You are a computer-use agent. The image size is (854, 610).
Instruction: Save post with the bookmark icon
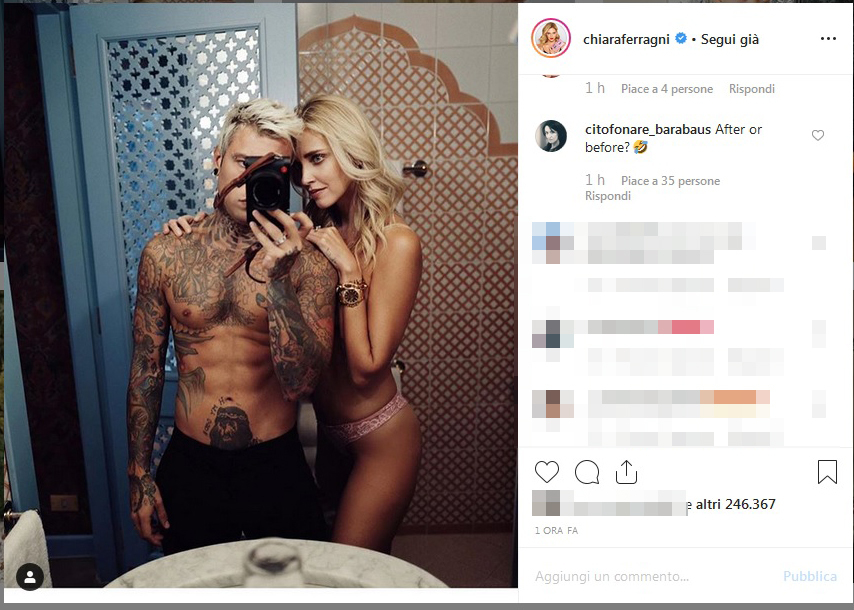[x=827, y=472]
